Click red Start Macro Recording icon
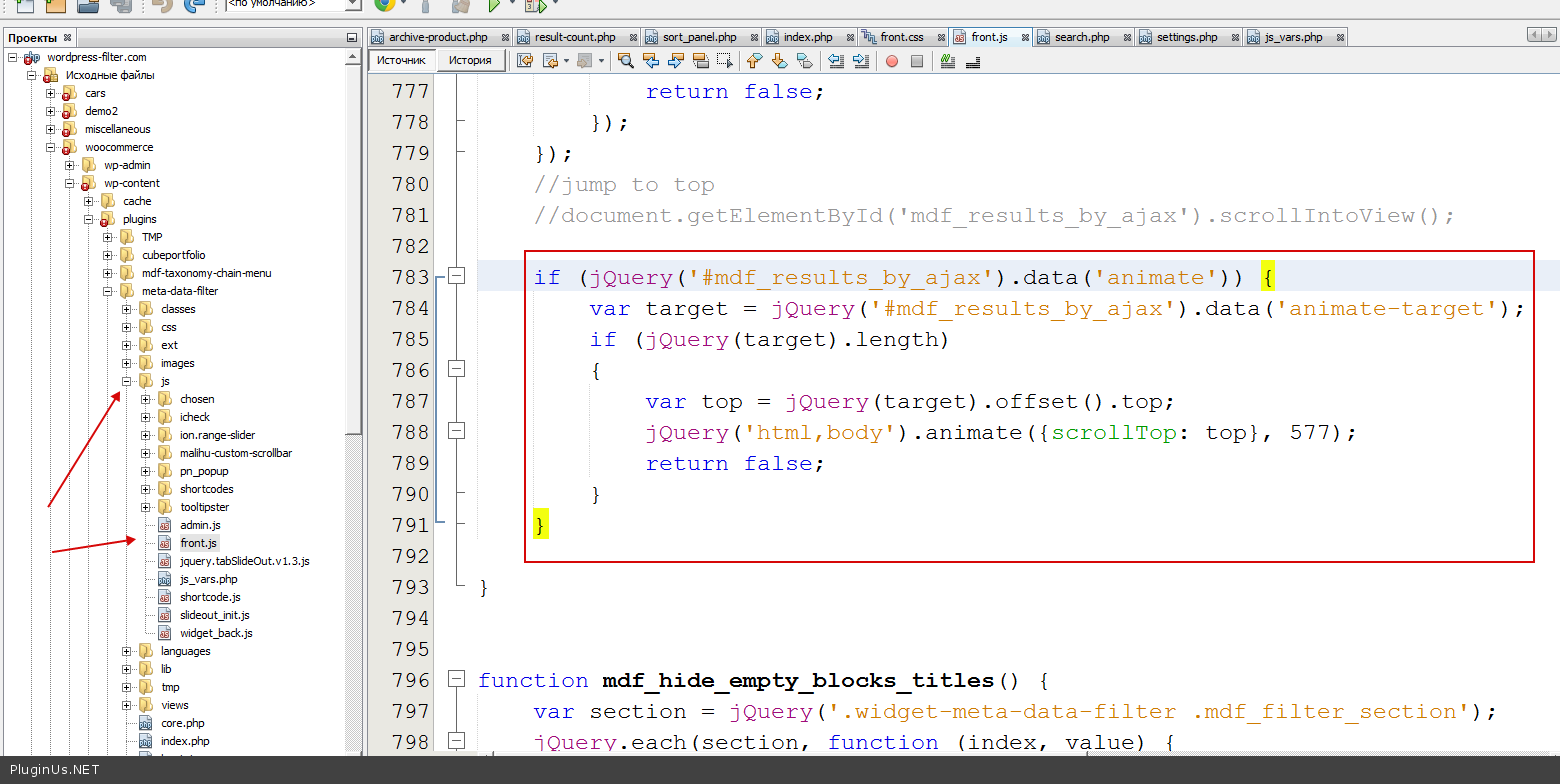1560x784 pixels. pyautogui.click(x=891, y=61)
